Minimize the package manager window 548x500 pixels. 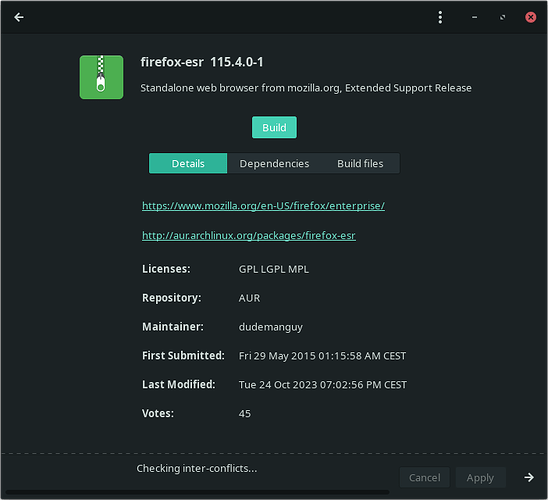[474, 17]
